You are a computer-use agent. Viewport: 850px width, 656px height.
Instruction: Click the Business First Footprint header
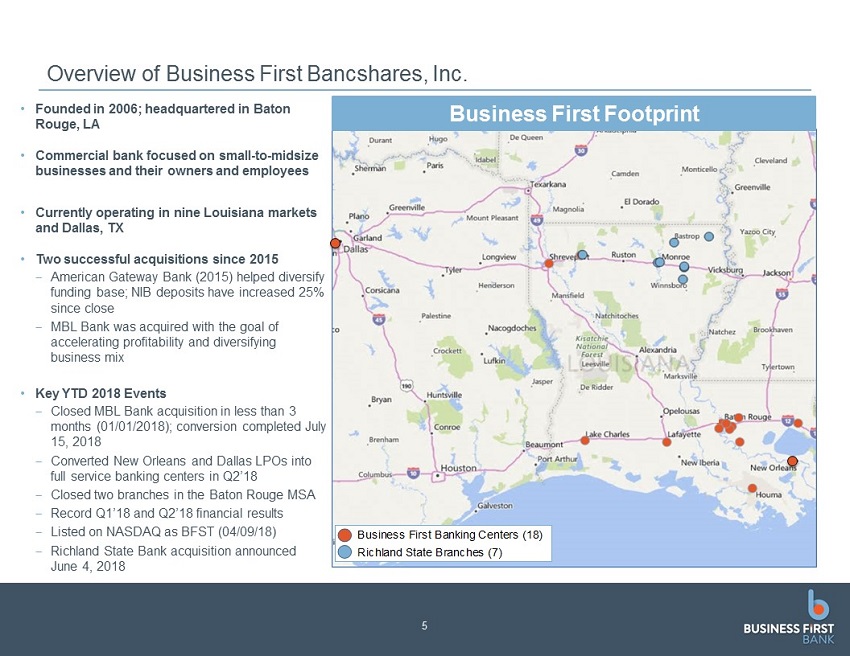point(574,114)
